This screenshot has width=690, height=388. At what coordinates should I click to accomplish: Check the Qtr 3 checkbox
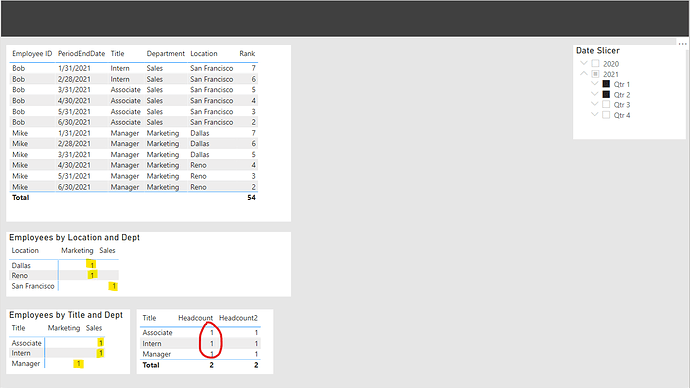coord(606,105)
